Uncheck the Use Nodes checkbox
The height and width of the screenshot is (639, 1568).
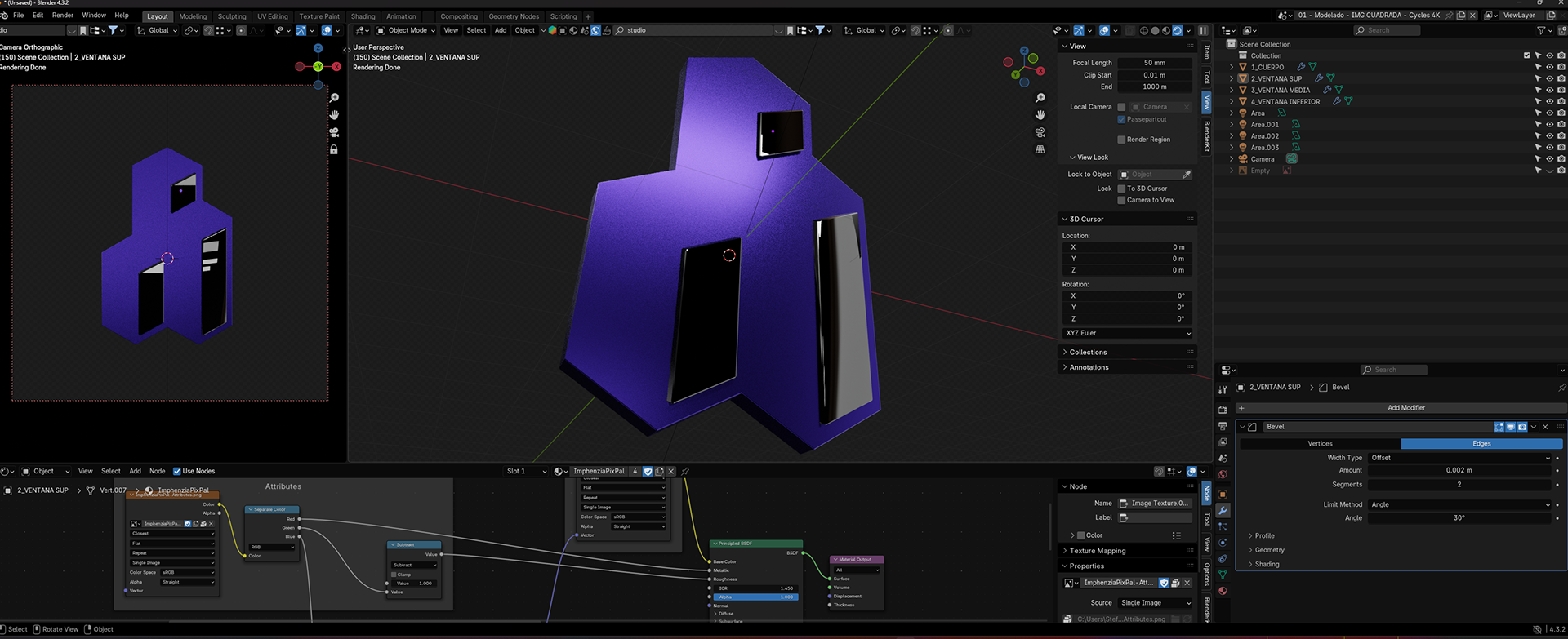point(177,471)
